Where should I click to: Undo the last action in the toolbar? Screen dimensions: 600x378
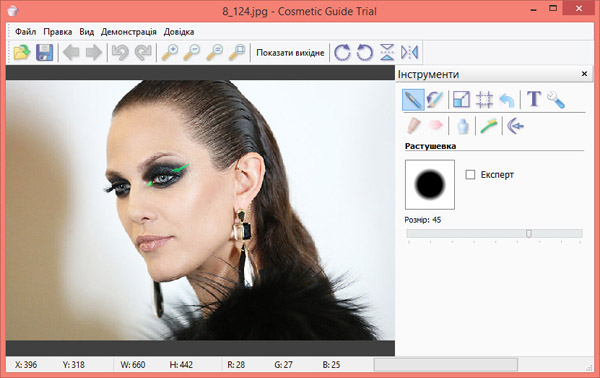[x=120, y=52]
